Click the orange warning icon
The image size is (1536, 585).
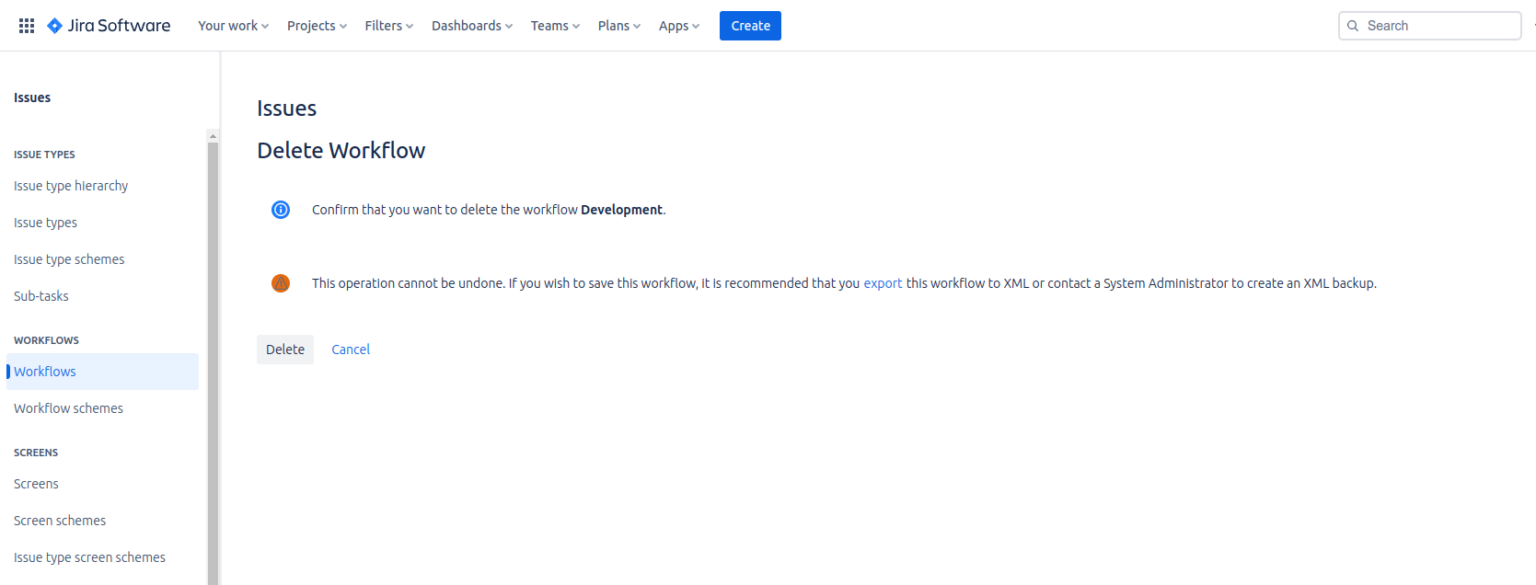280,283
